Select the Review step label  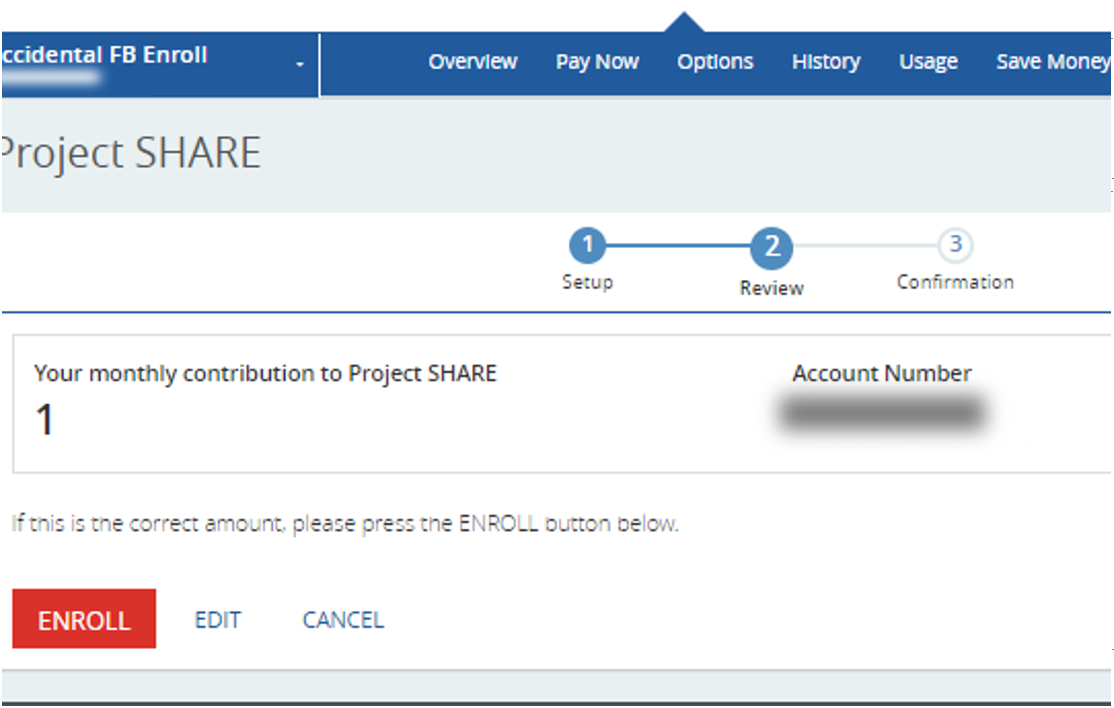tap(772, 288)
